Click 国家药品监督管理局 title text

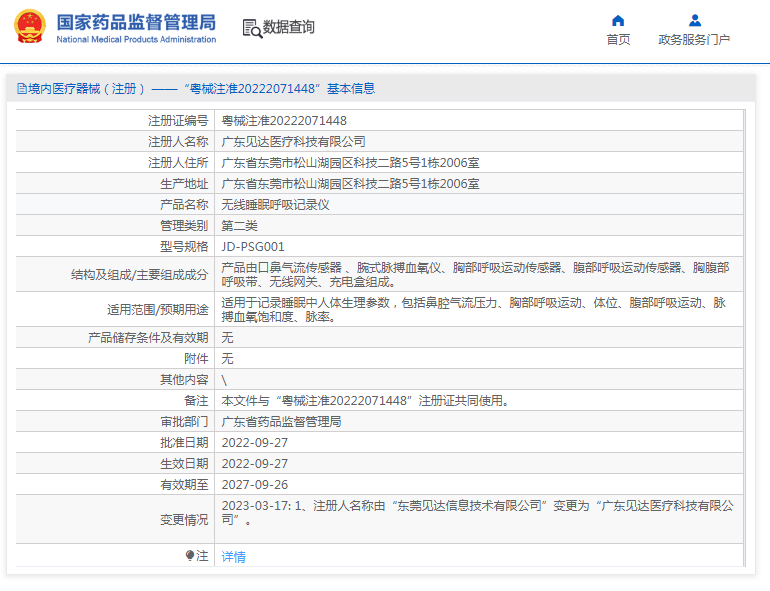(x=136, y=23)
